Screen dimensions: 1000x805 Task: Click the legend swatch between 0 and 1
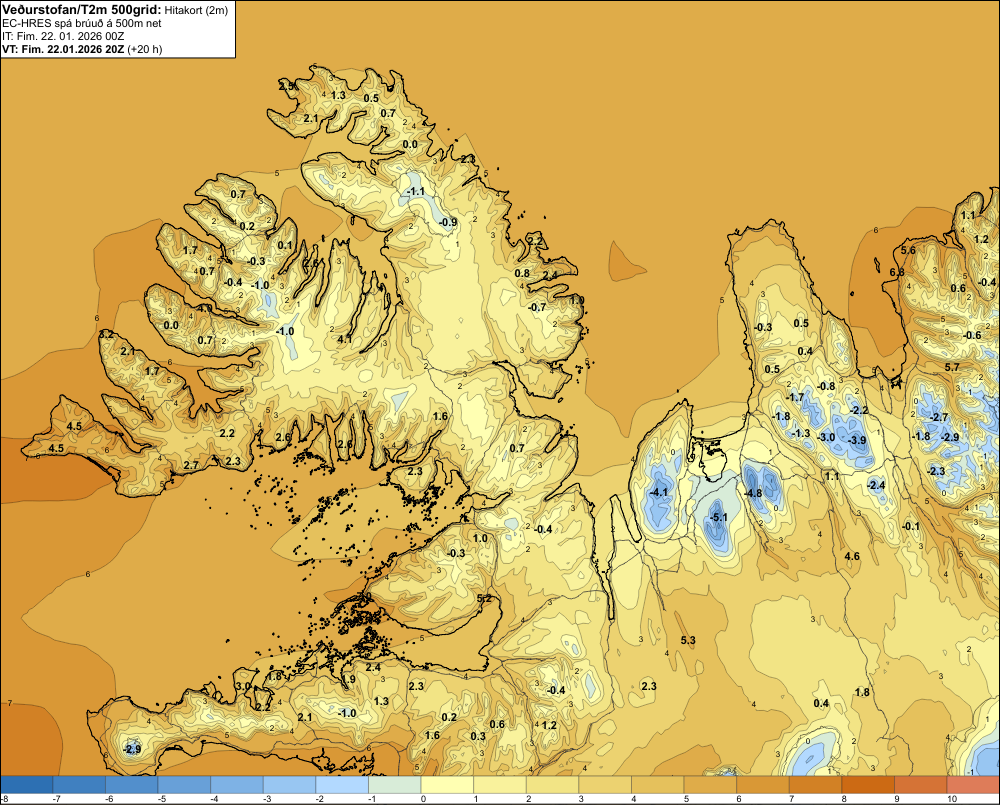tap(447, 784)
